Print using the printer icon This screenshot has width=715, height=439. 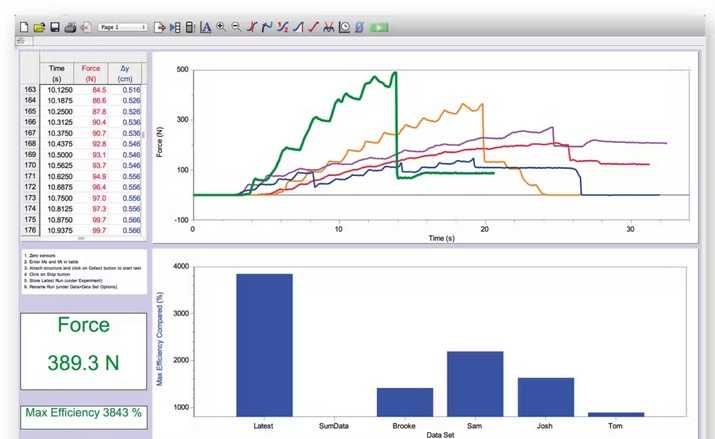70,27
